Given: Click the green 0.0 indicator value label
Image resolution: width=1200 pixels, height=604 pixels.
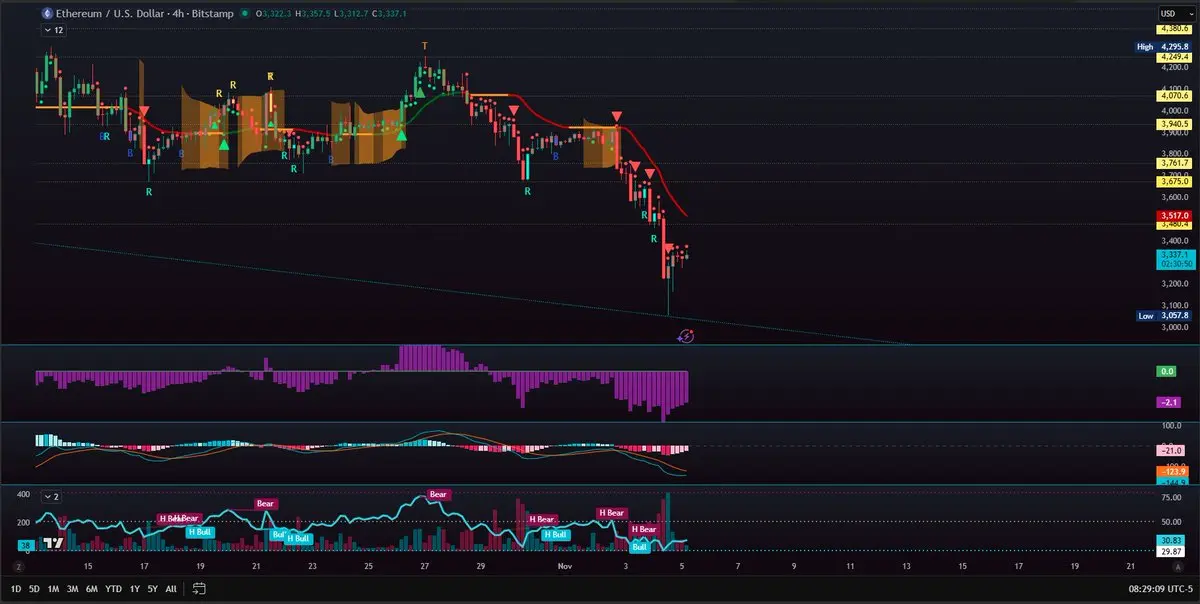Looking at the screenshot, I should 1167,371.
